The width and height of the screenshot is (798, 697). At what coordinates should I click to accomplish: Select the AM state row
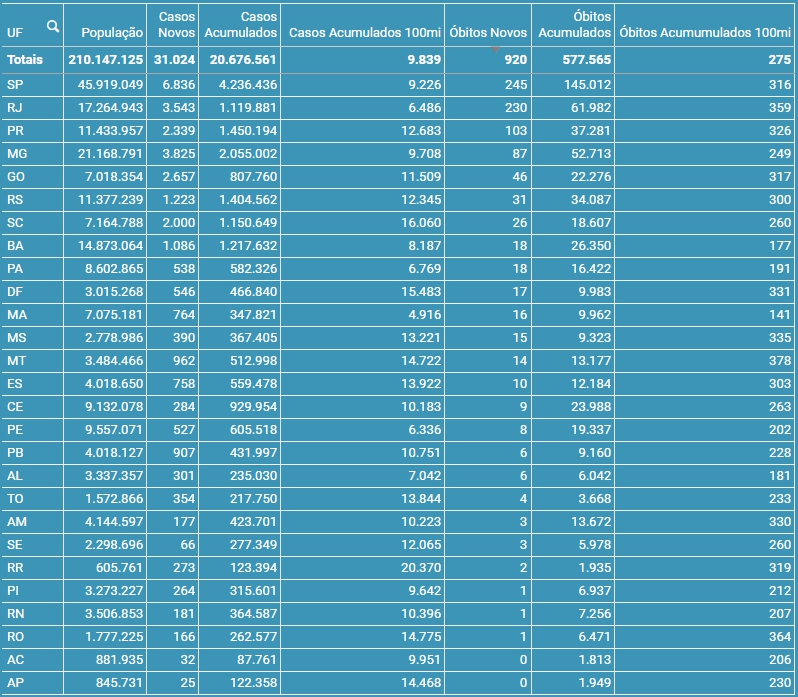[x=16, y=521]
